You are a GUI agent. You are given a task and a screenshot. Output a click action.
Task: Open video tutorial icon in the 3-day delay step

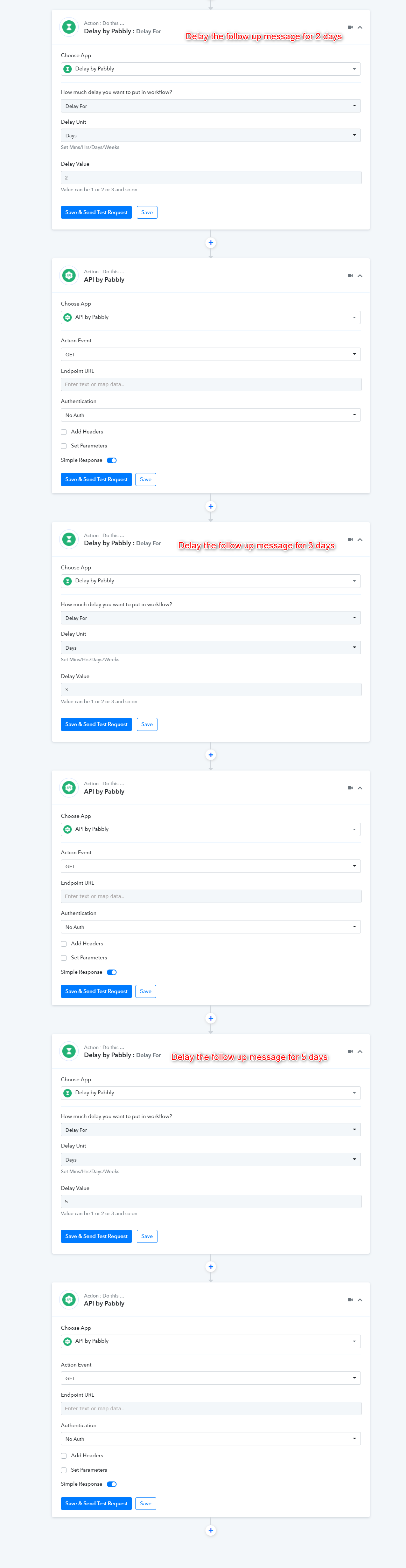tap(350, 539)
